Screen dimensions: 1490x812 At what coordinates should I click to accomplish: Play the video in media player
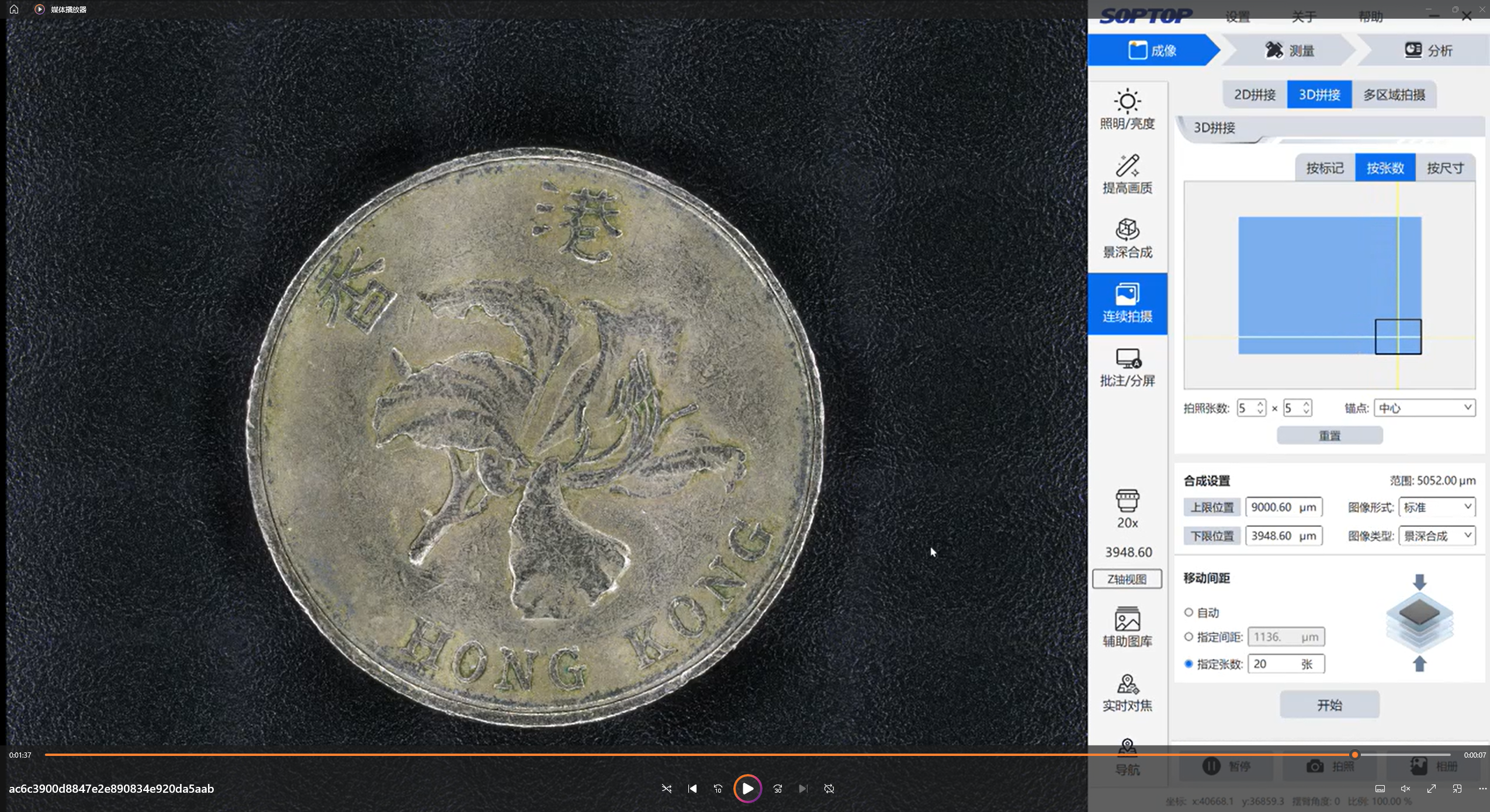coord(747,789)
